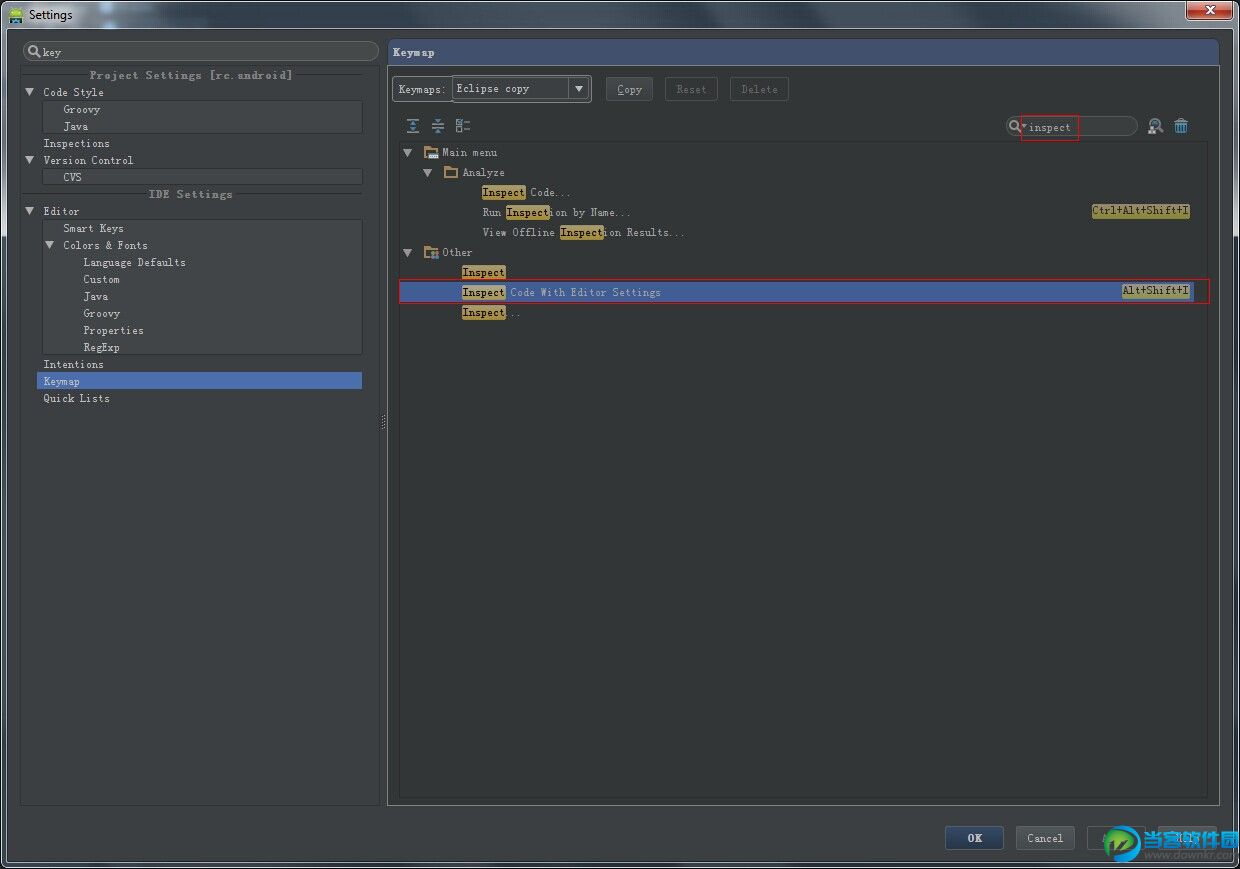Image resolution: width=1240 pixels, height=869 pixels.
Task: Click the Analyze label in keymap tree
Action: point(484,172)
